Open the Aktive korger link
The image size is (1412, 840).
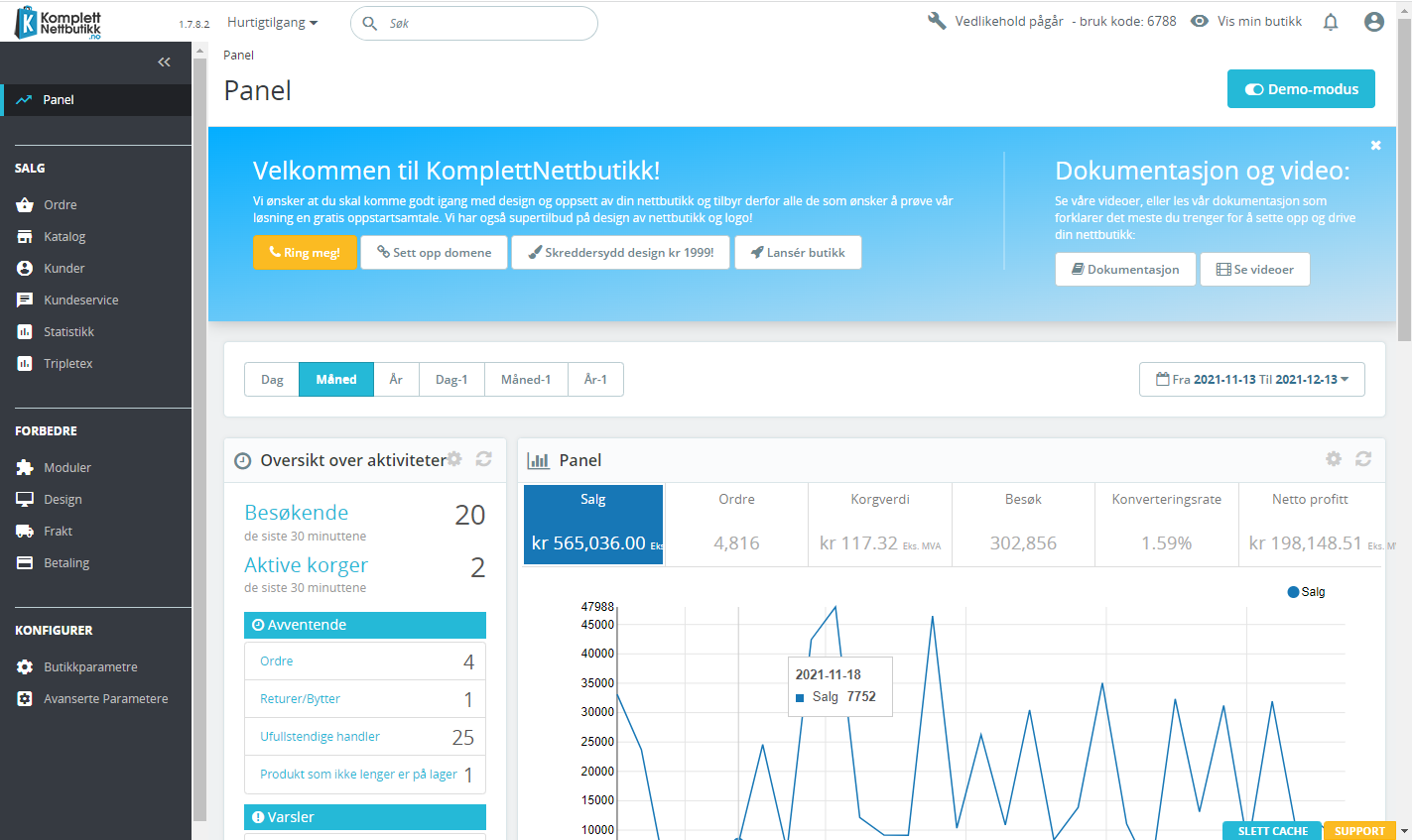[306, 565]
